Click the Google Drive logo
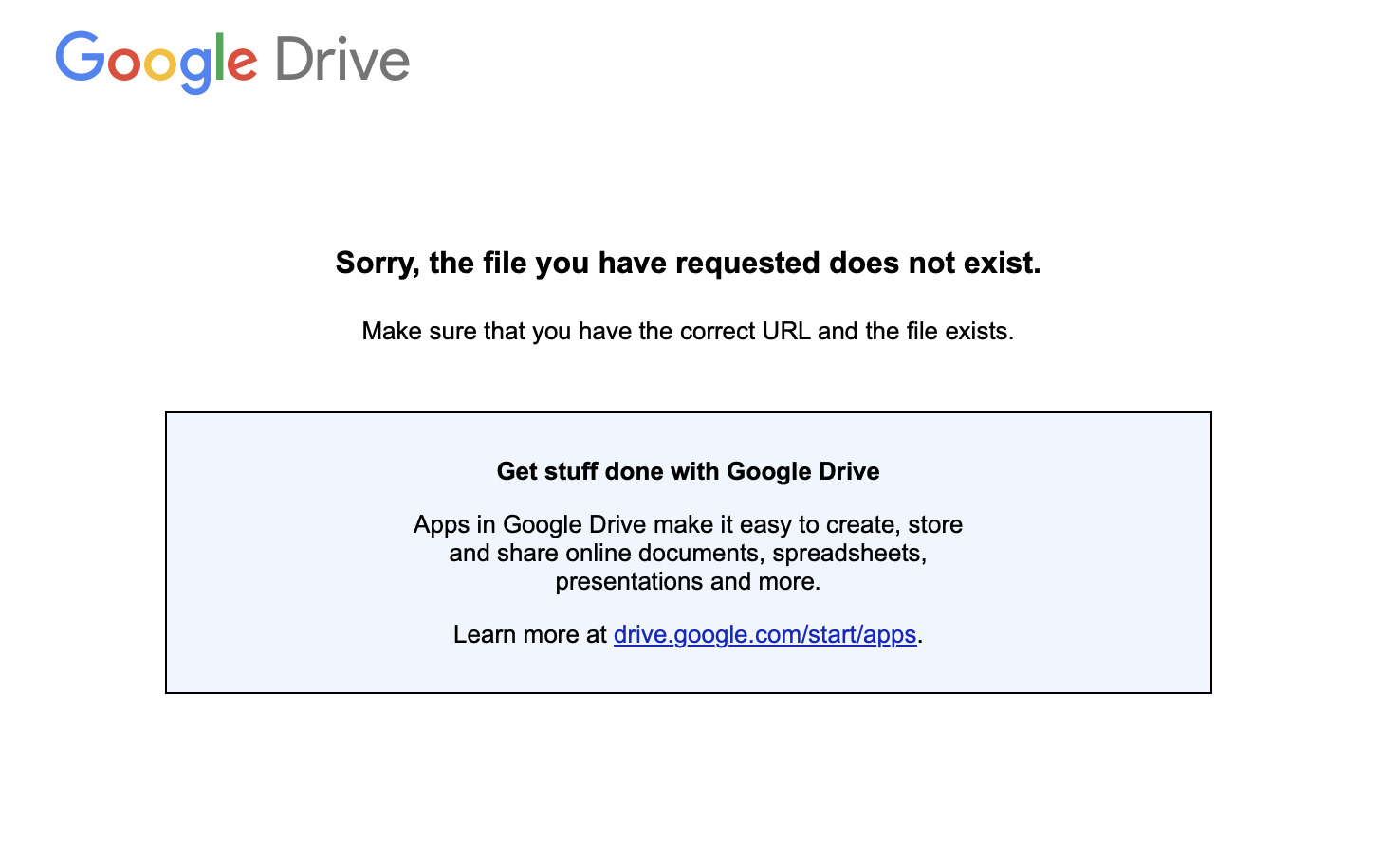The image size is (1400, 857). 232,60
